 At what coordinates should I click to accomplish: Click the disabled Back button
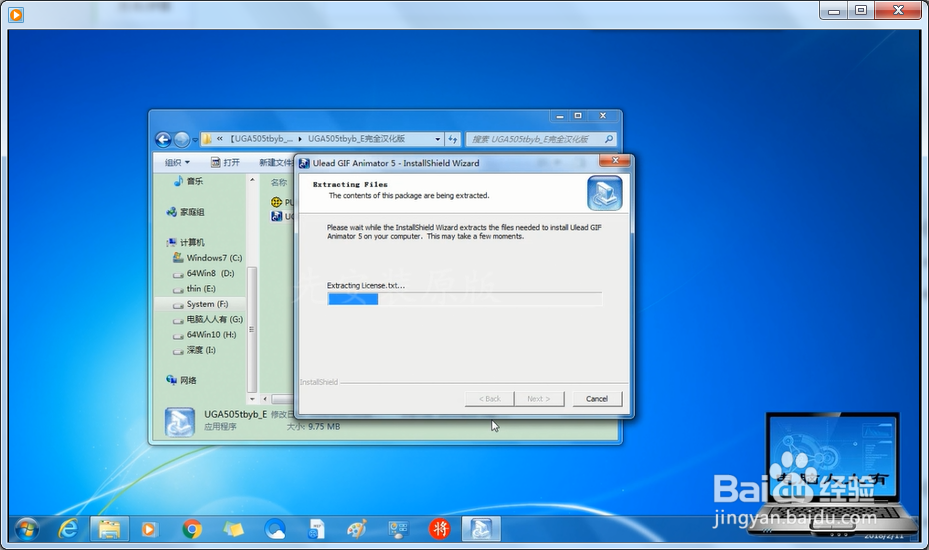[489, 399]
